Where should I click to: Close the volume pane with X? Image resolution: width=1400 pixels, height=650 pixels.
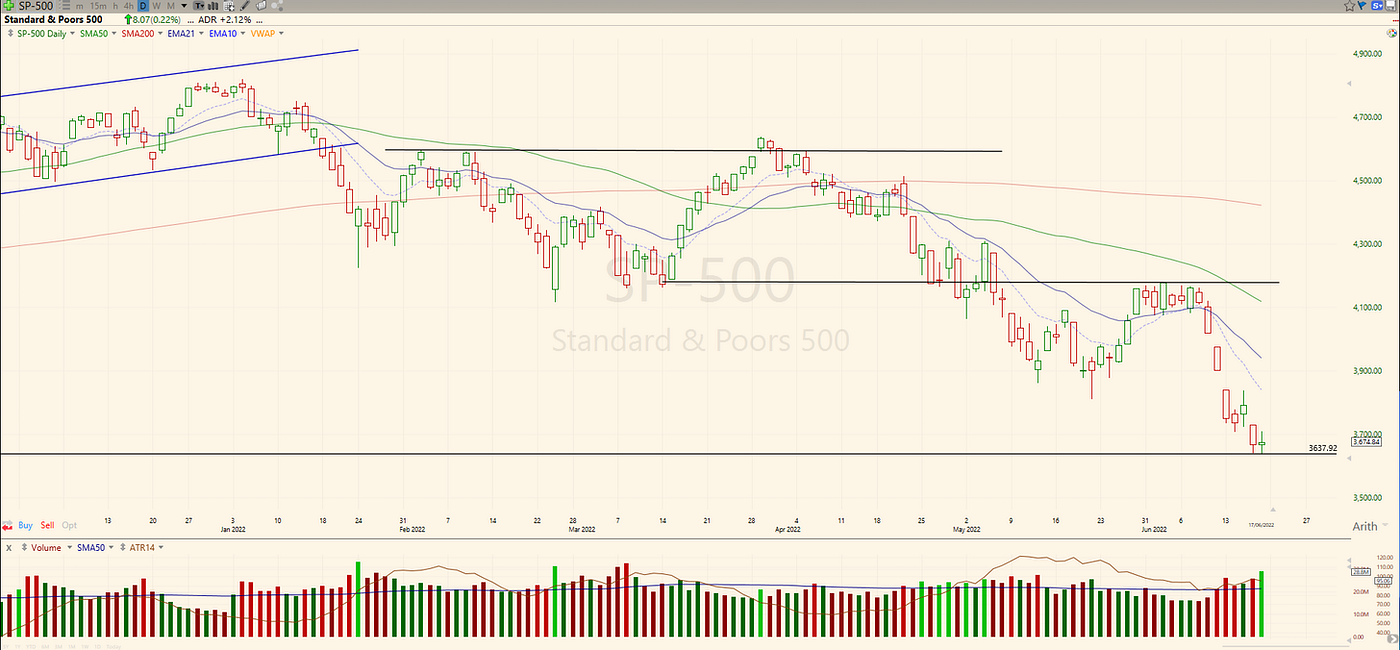tap(9, 548)
